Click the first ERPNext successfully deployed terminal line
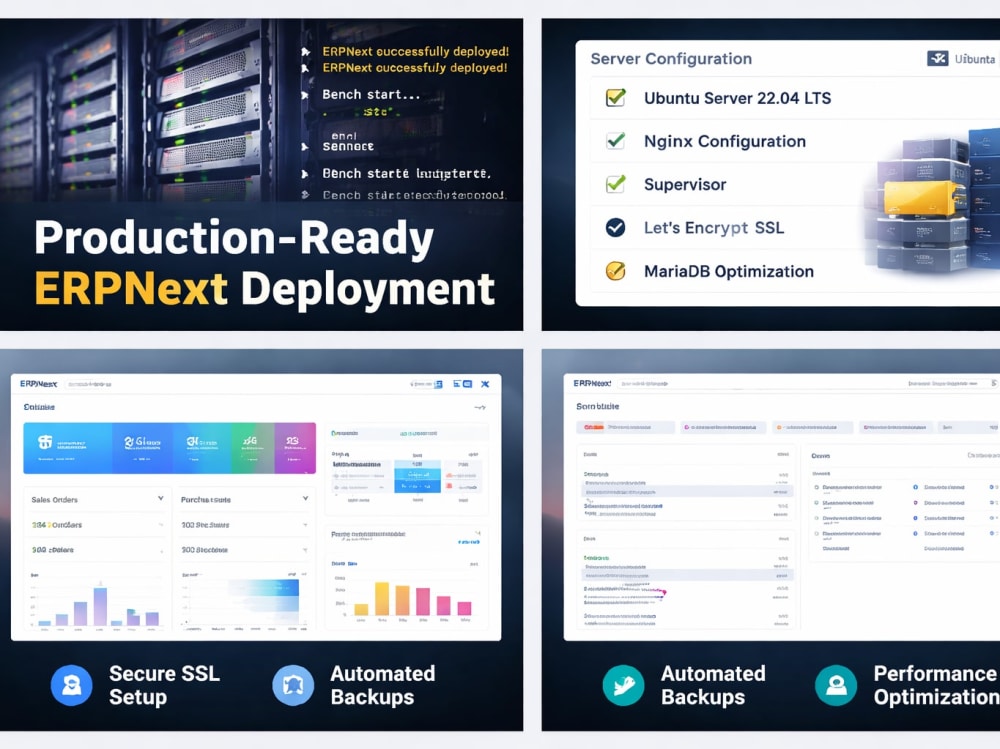This screenshot has width=1000, height=749. pyautogui.click(x=416, y=51)
